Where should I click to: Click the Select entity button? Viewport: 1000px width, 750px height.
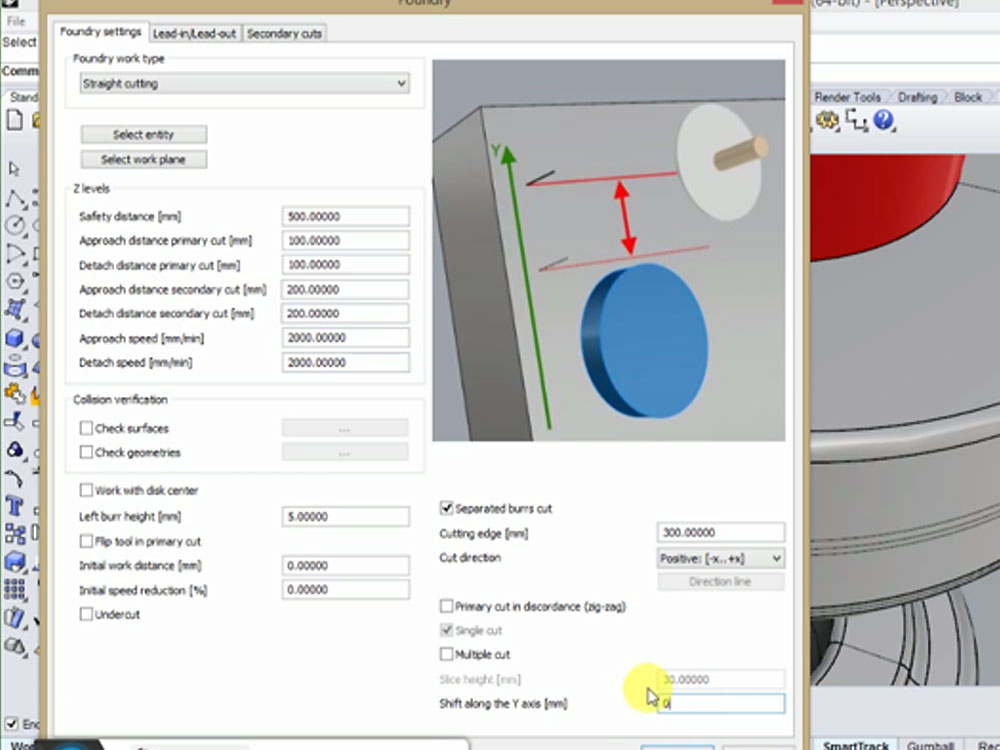(143, 135)
